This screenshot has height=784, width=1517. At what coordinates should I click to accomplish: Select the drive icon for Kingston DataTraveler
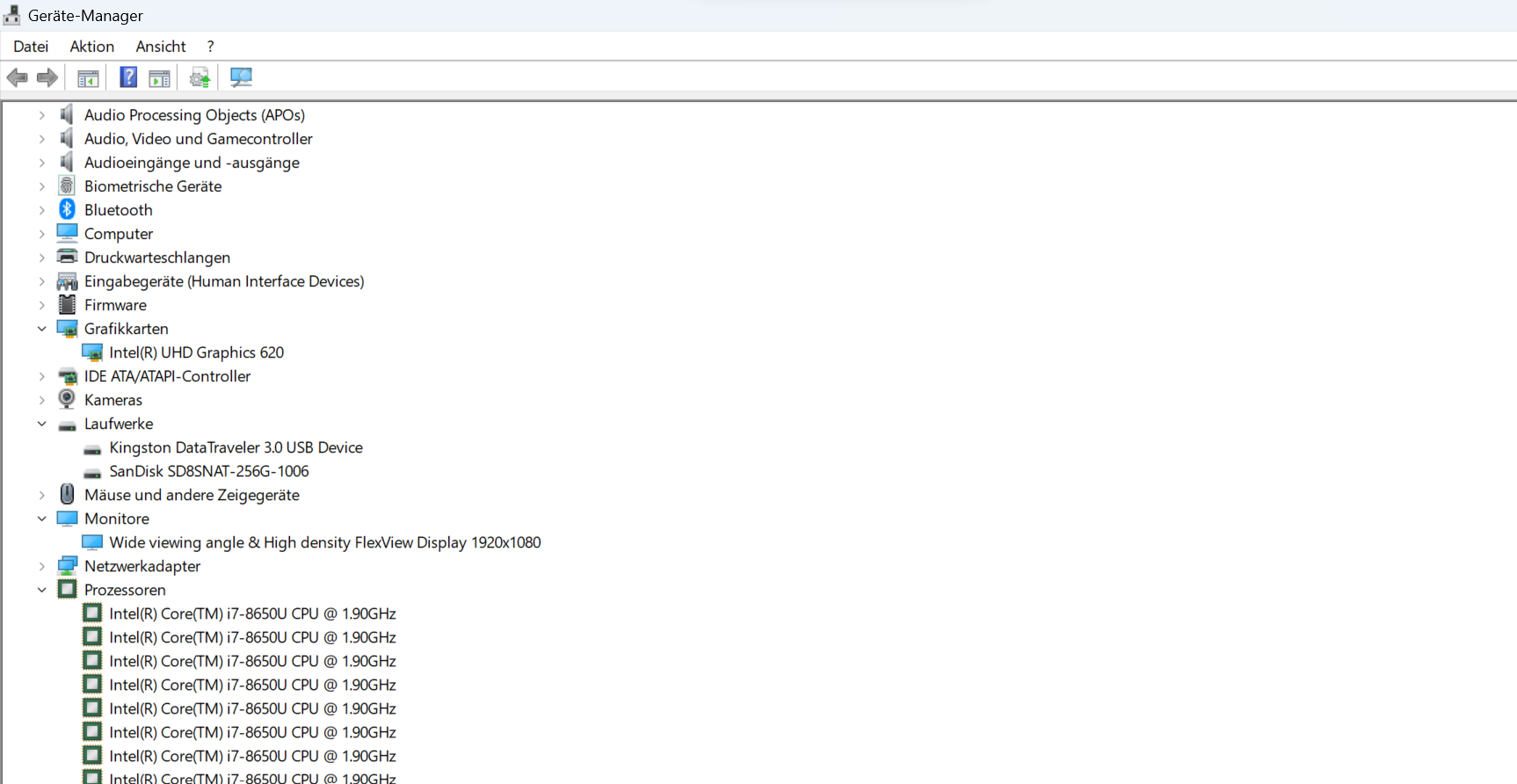click(x=92, y=449)
